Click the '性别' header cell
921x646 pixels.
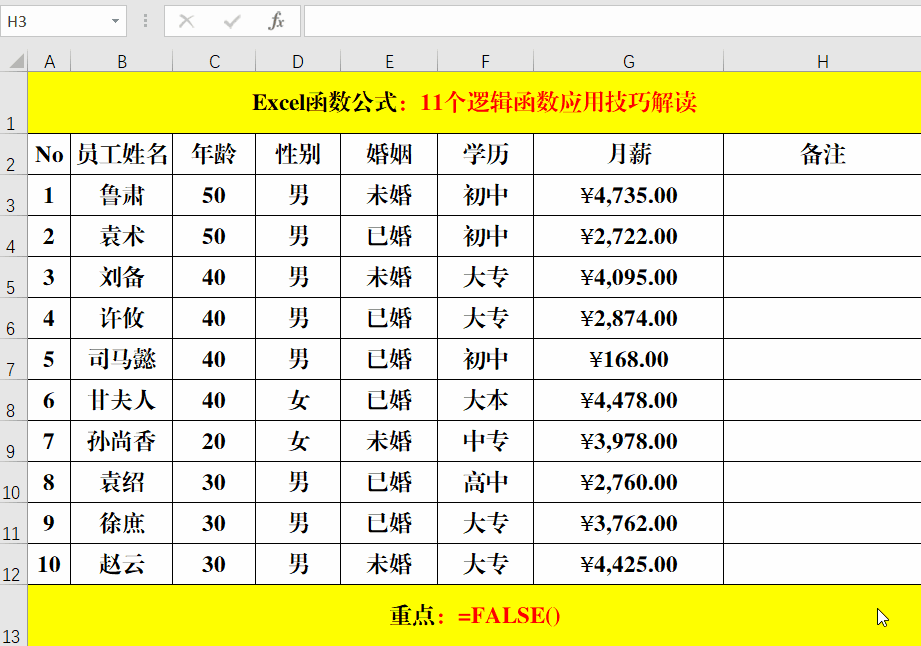(298, 154)
